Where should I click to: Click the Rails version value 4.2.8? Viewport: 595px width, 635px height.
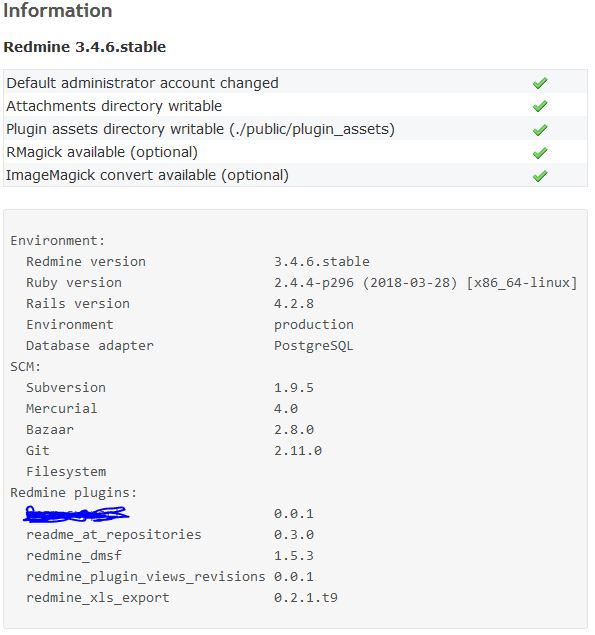click(x=294, y=304)
